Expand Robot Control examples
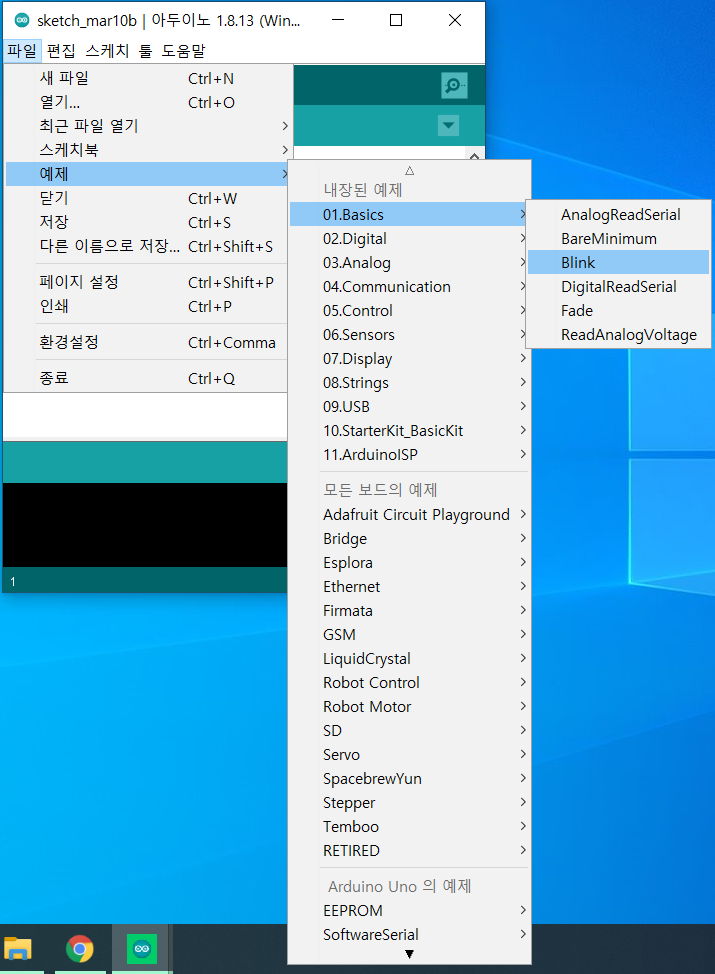 pos(409,683)
